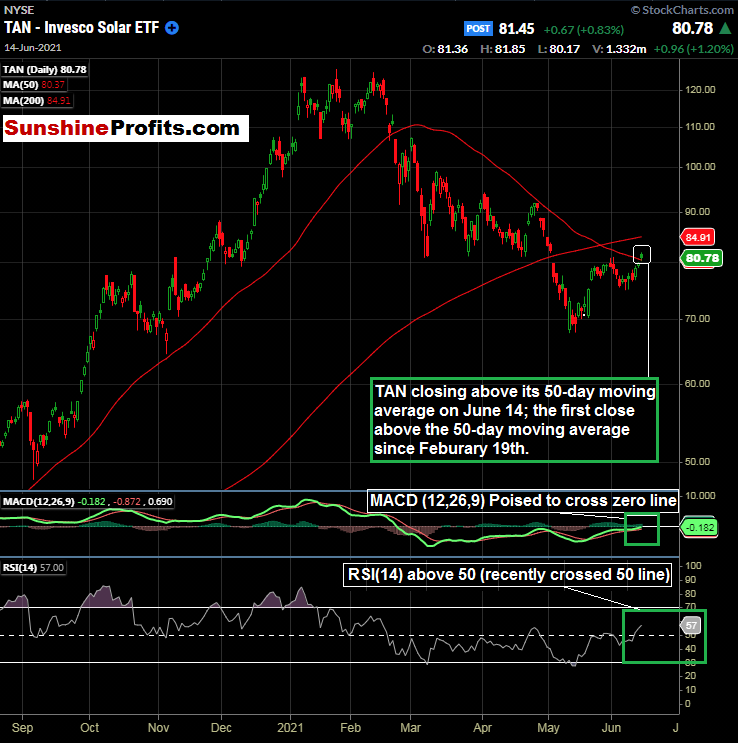Image resolution: width=738 pixels, height=743 pixels.
Task: Click the TAN (Daily) 80.78 legend label
Action: pos(45,70)
